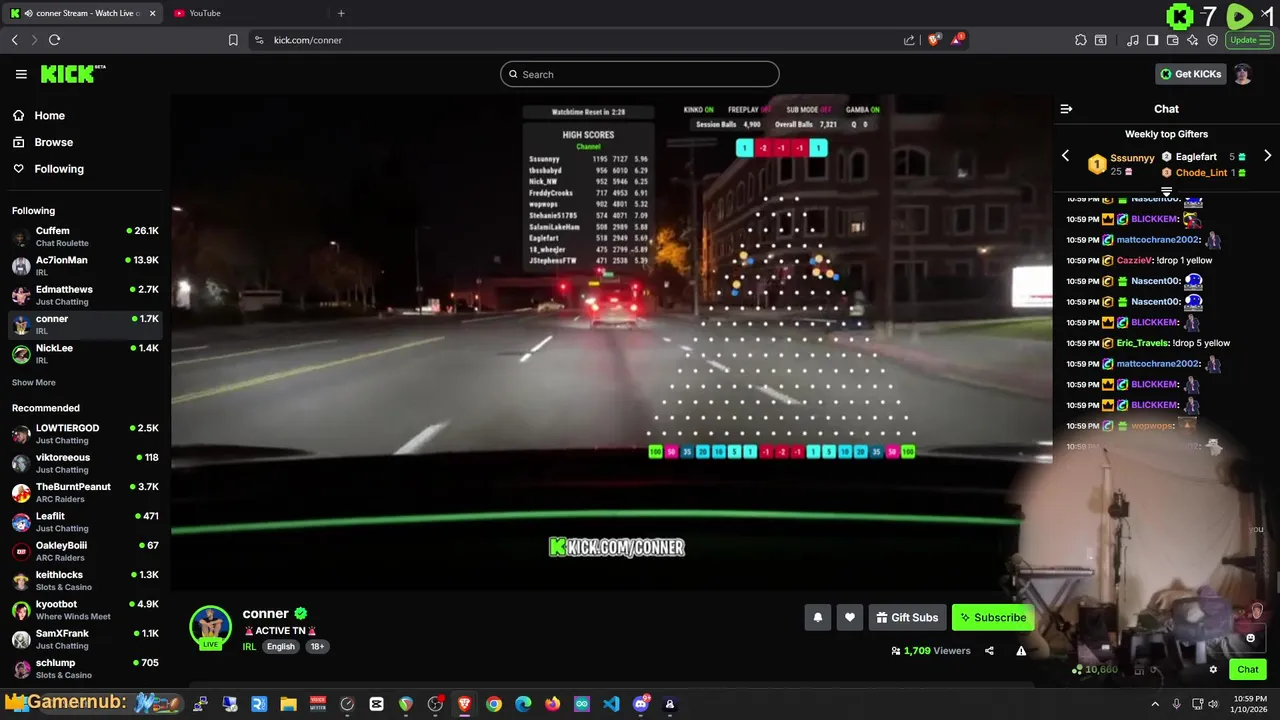View site information icon
The height and width of the screenshot is (720, 1280).
[259, 40]
